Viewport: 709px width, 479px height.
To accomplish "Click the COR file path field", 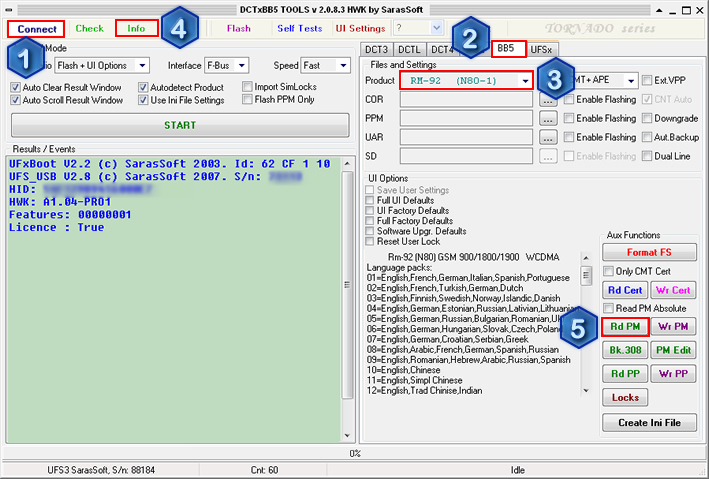I will coord(466,100).
